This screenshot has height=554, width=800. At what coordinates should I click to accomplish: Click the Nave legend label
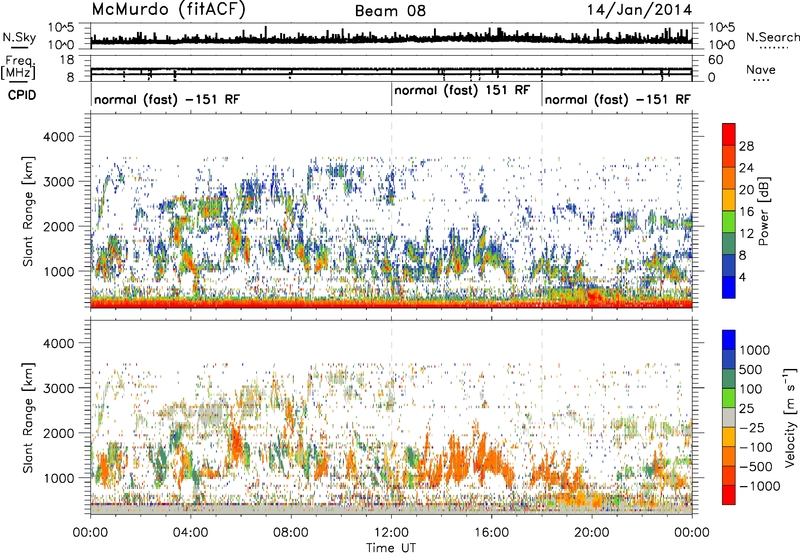[x=761, y=69]
